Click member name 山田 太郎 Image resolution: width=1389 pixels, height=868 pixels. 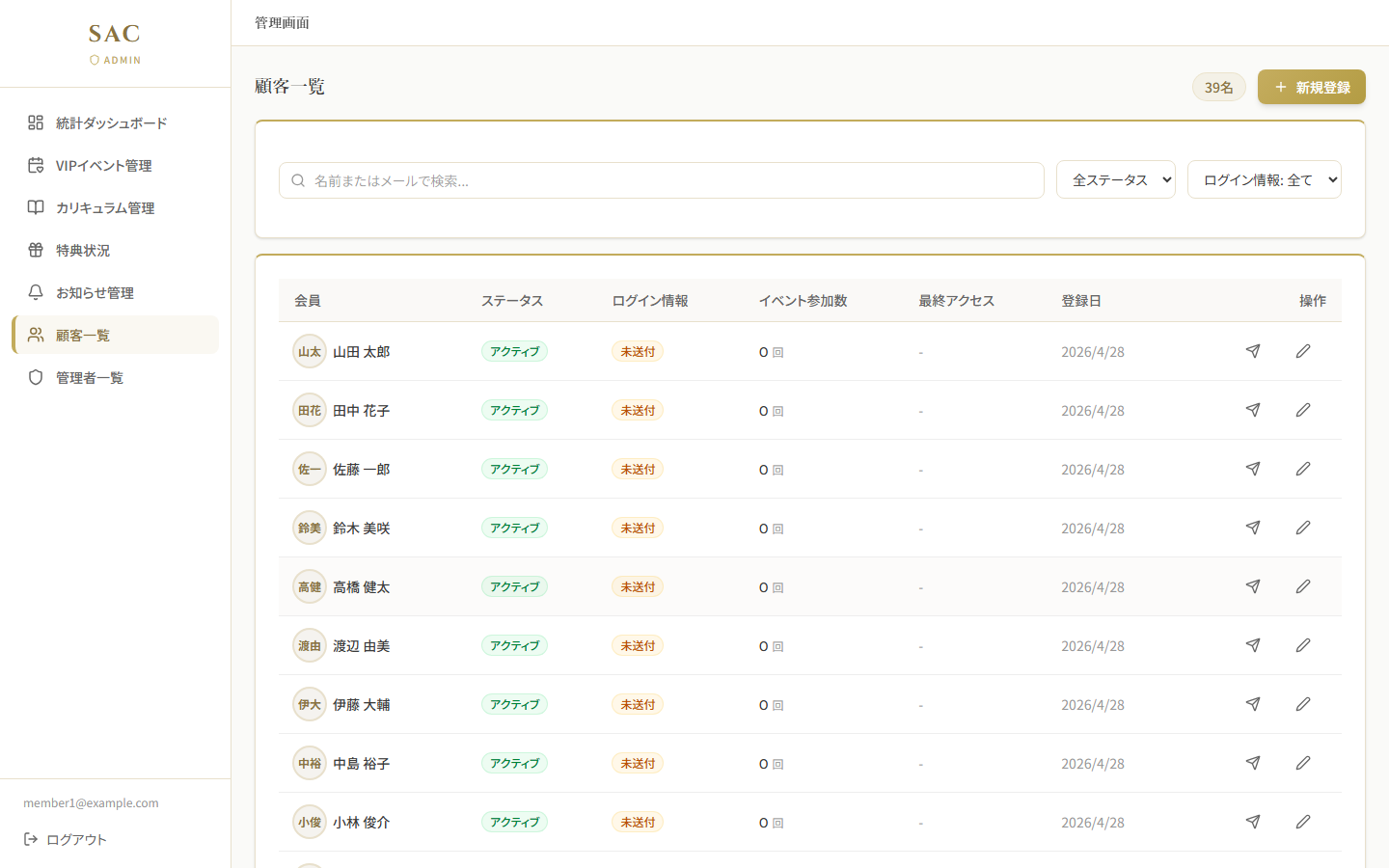pyautogui.click(x=362, y=352)
